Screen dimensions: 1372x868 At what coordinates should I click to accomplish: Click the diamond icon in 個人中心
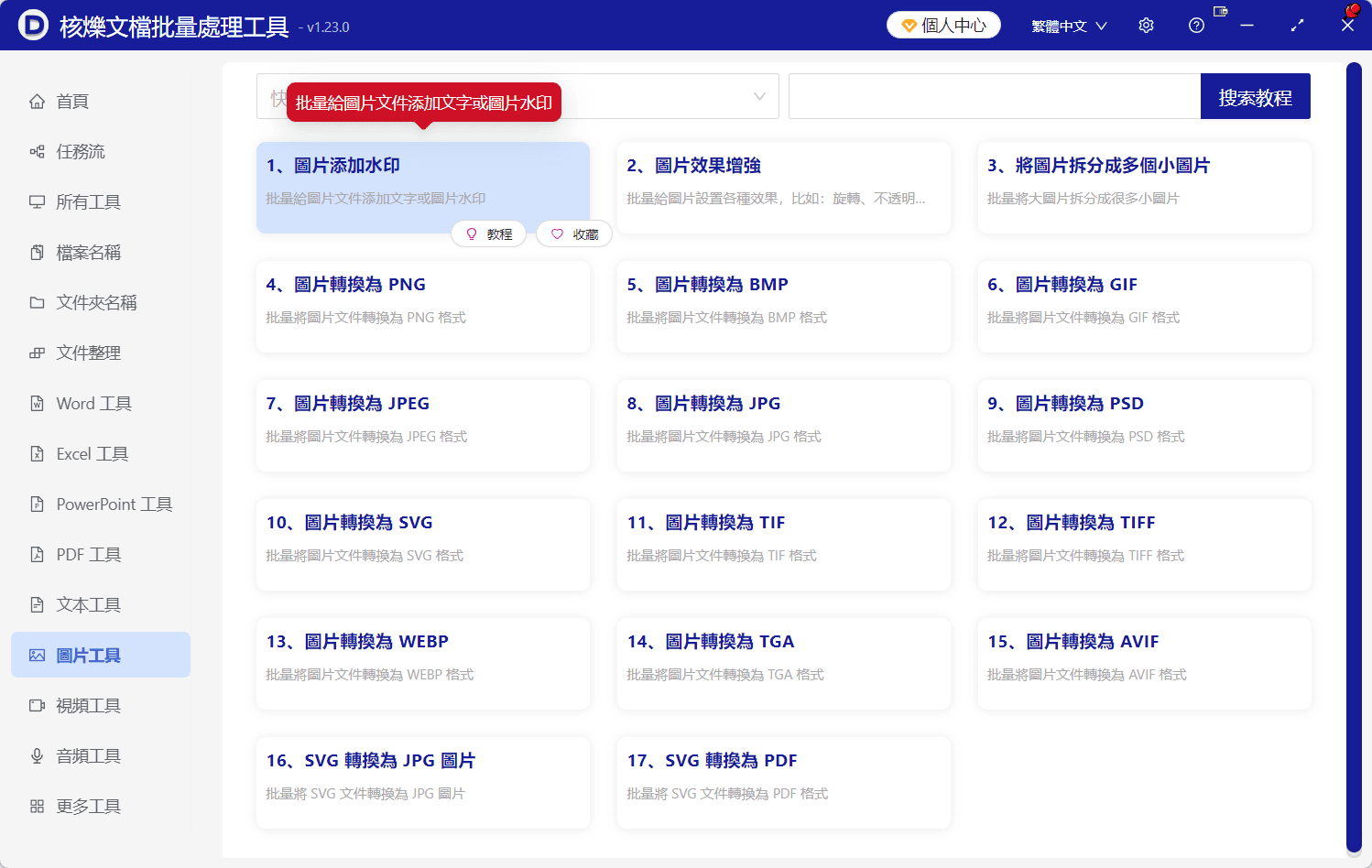point(909,26)
